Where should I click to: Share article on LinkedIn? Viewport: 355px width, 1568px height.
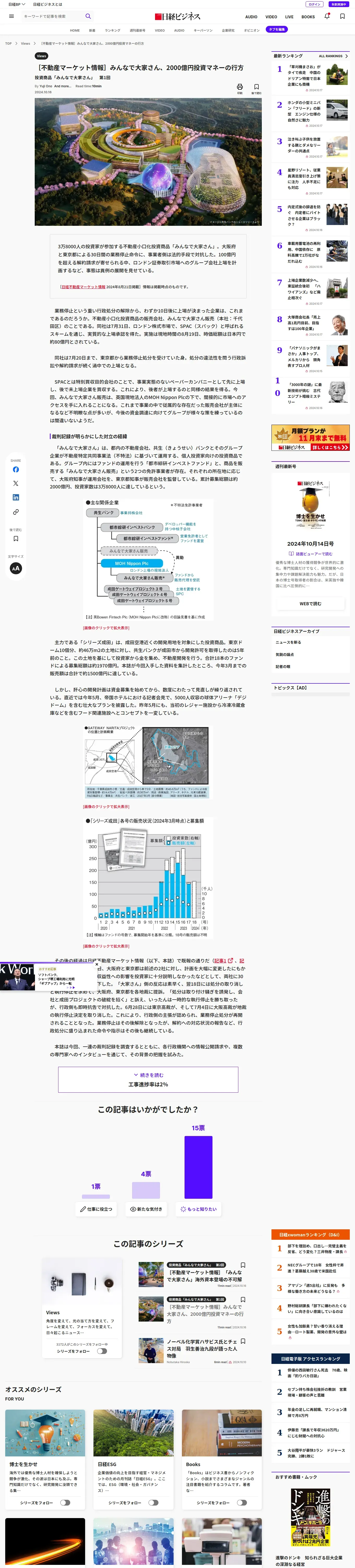pos(16,497)
